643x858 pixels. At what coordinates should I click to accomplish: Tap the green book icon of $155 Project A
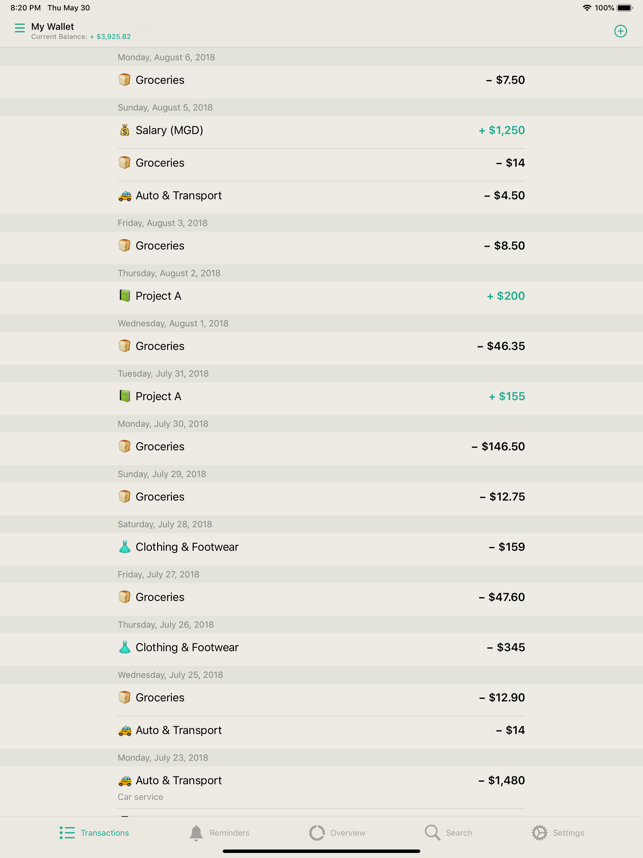[125, 396]
